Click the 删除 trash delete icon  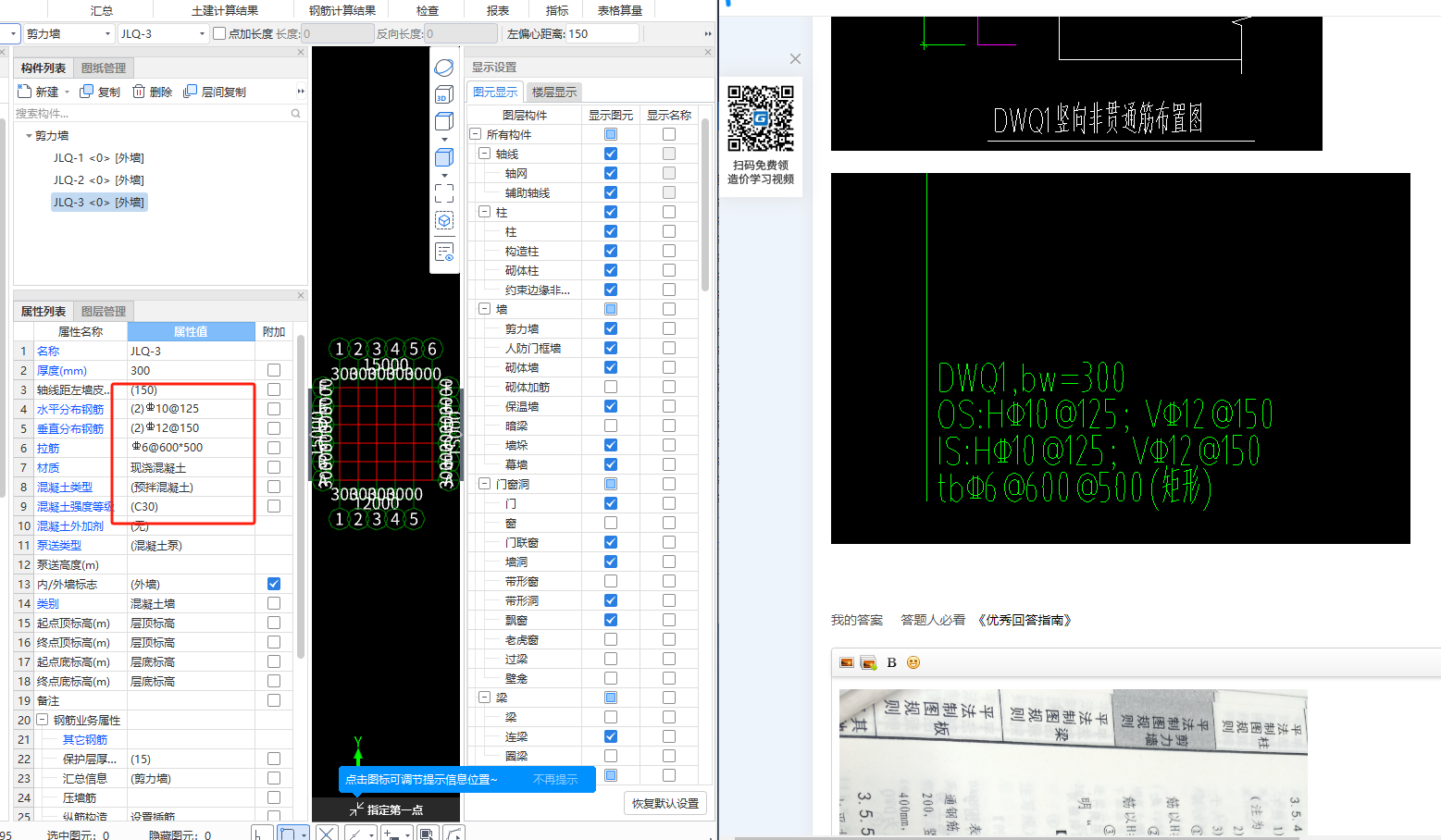pos(139,91)
